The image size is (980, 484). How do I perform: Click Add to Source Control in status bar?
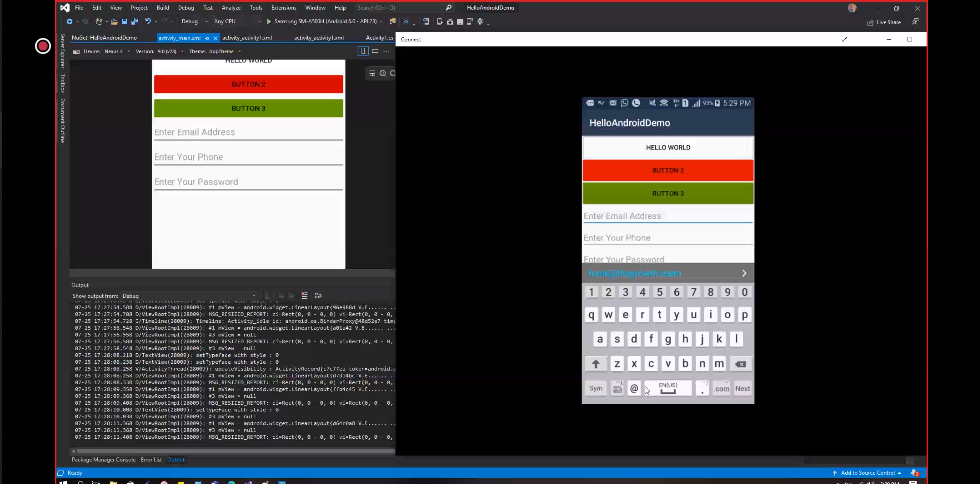(868, 473)
